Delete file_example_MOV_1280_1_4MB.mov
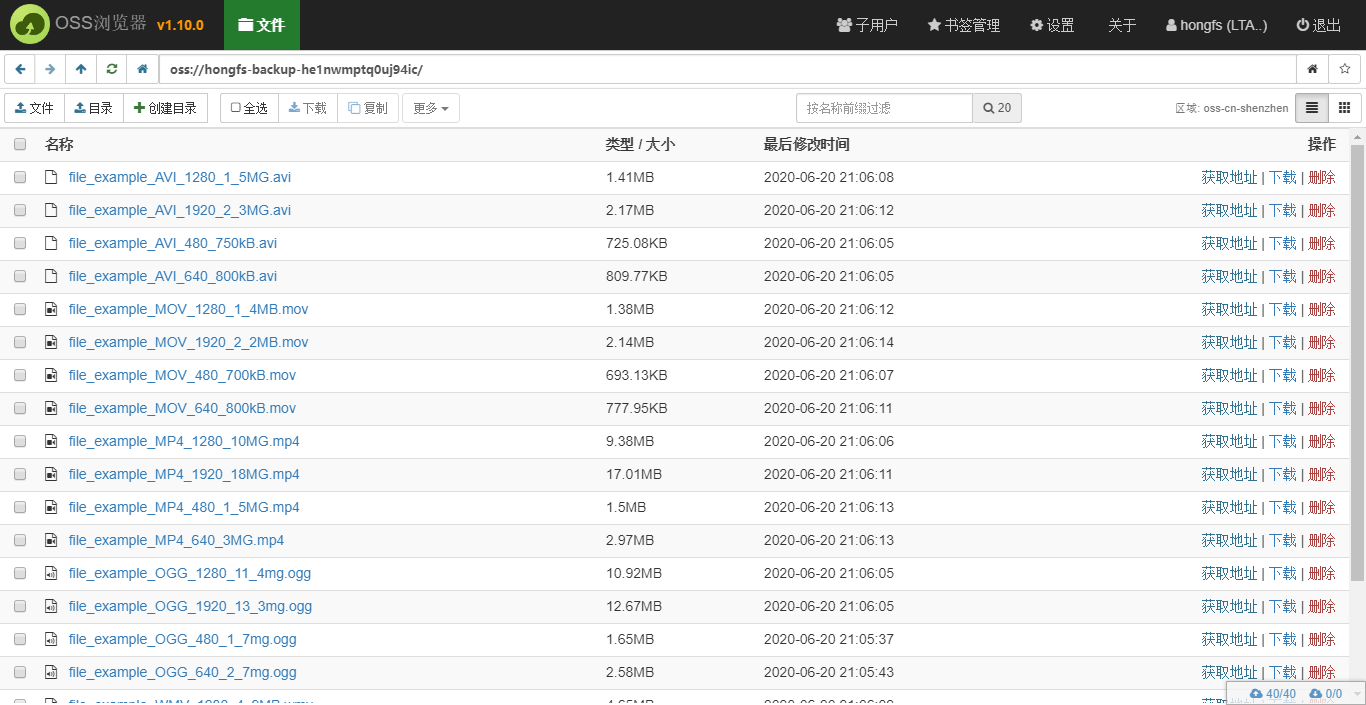 click(1322, 309)
